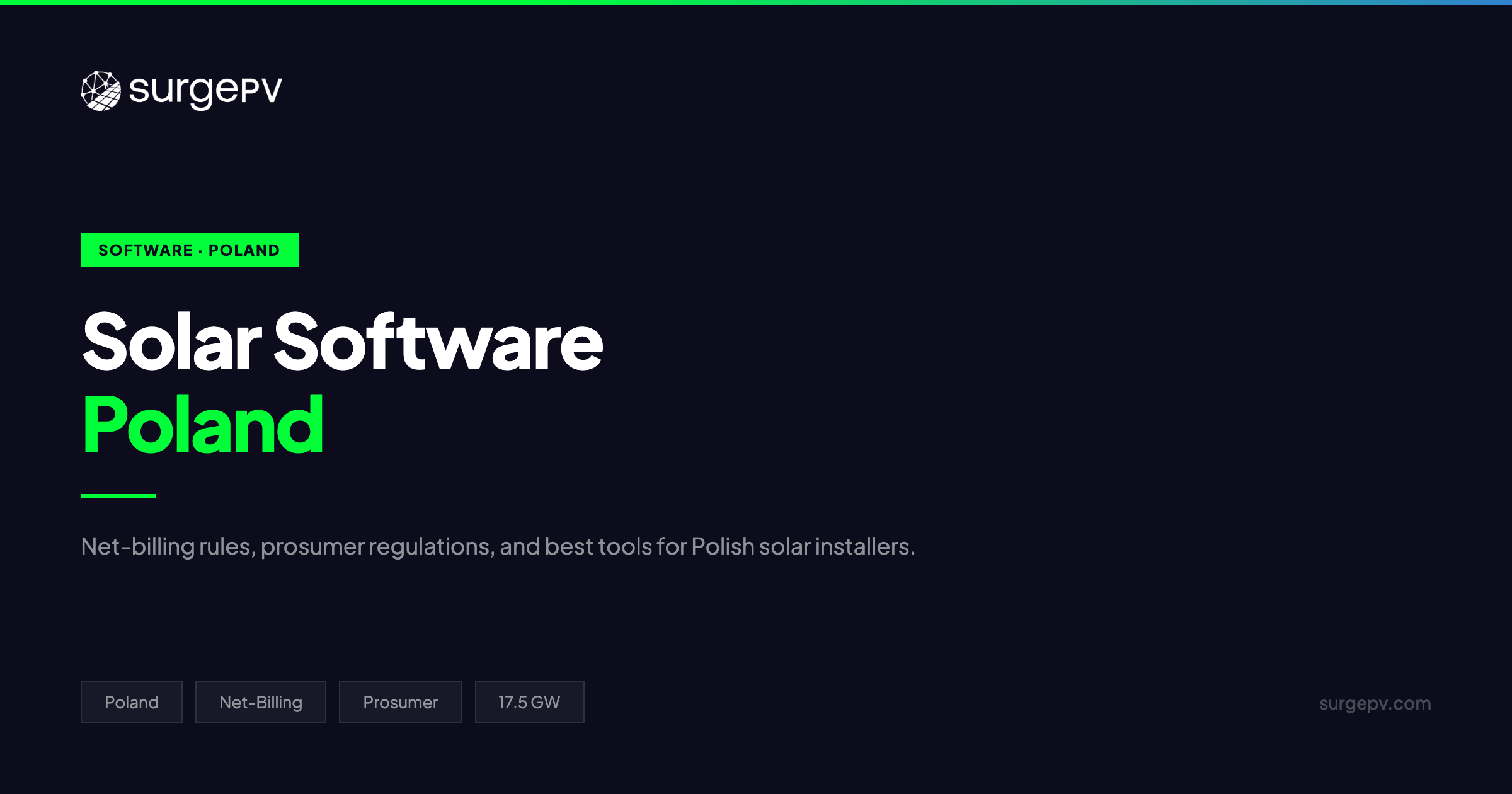Image resolution: width=1512 pixels, height=794 pixels.
Task: Select the SOFTWARE menu label
Action: (146, 250)
